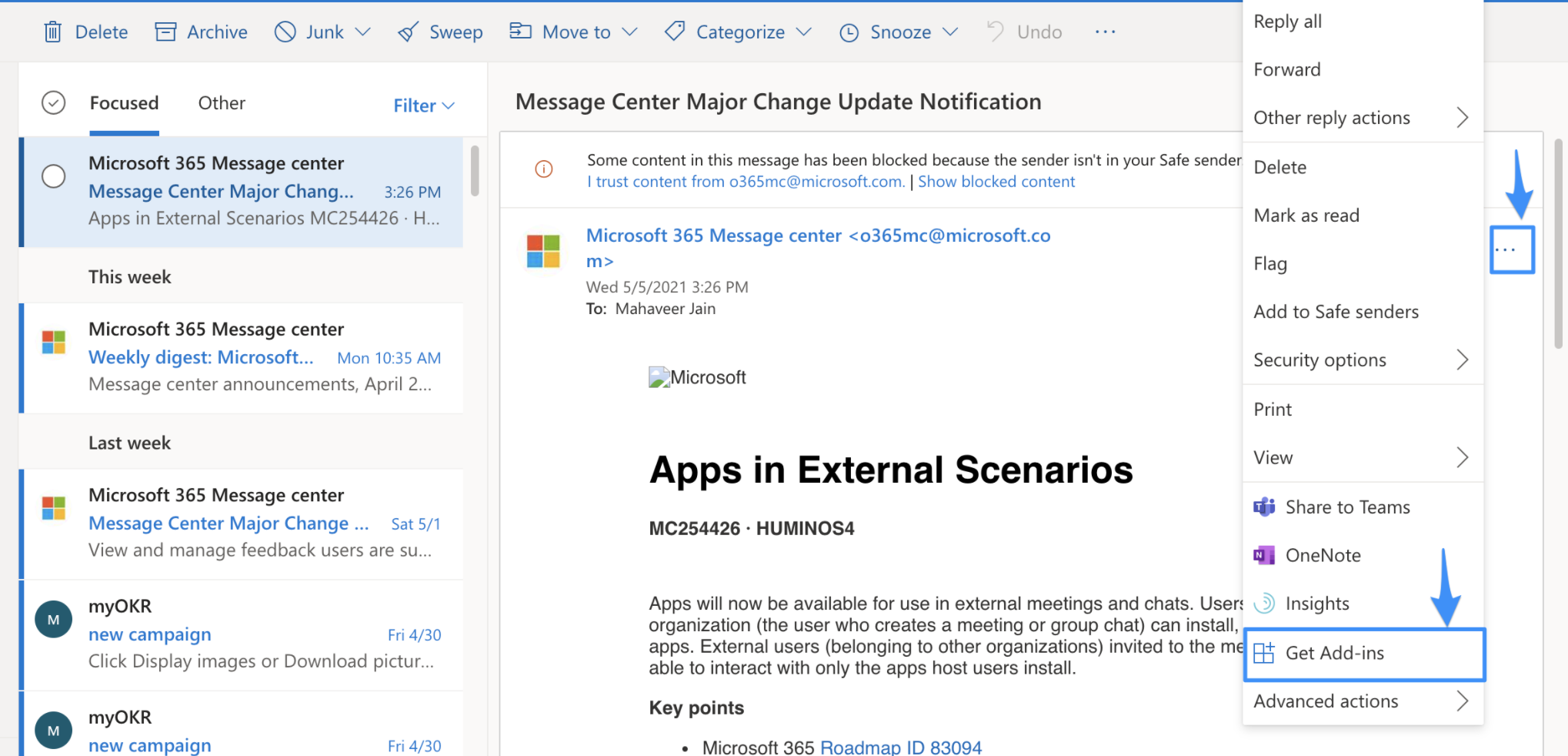Expand the View submenu
Image resolution: width=1568 pixels, height=756 pixels.
(x=1363, y=458)
